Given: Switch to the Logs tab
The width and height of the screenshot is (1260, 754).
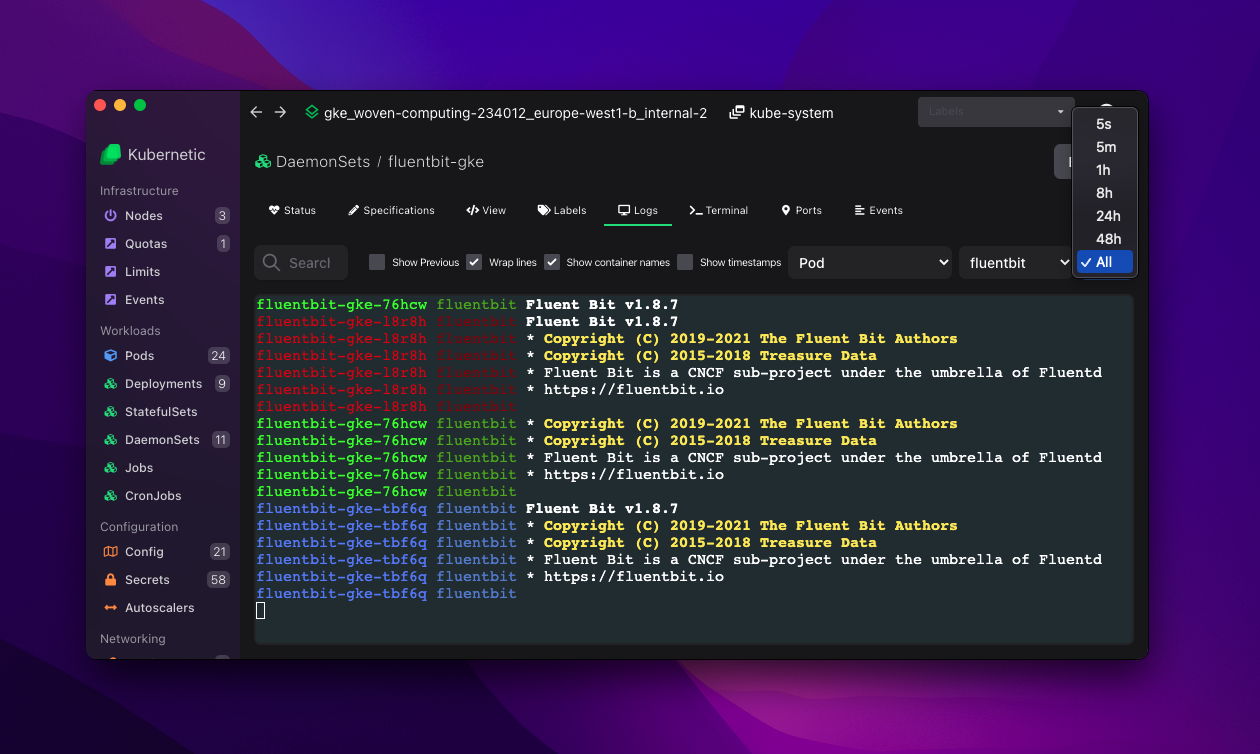Looking at the screenshot, I should [x=637, y=211].
